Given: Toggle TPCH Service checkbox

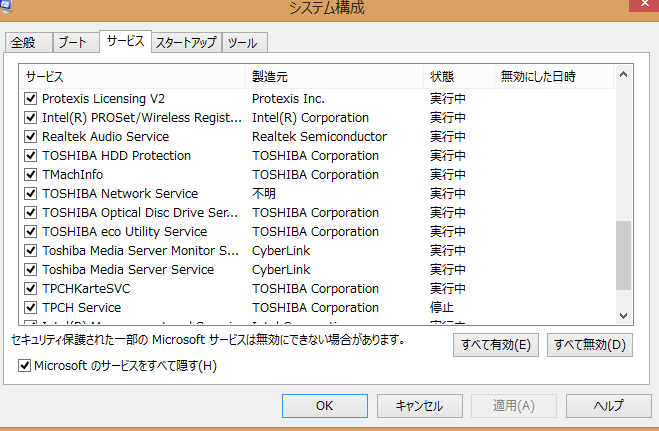Looking at the screenshot, I should tap(31, 308).
